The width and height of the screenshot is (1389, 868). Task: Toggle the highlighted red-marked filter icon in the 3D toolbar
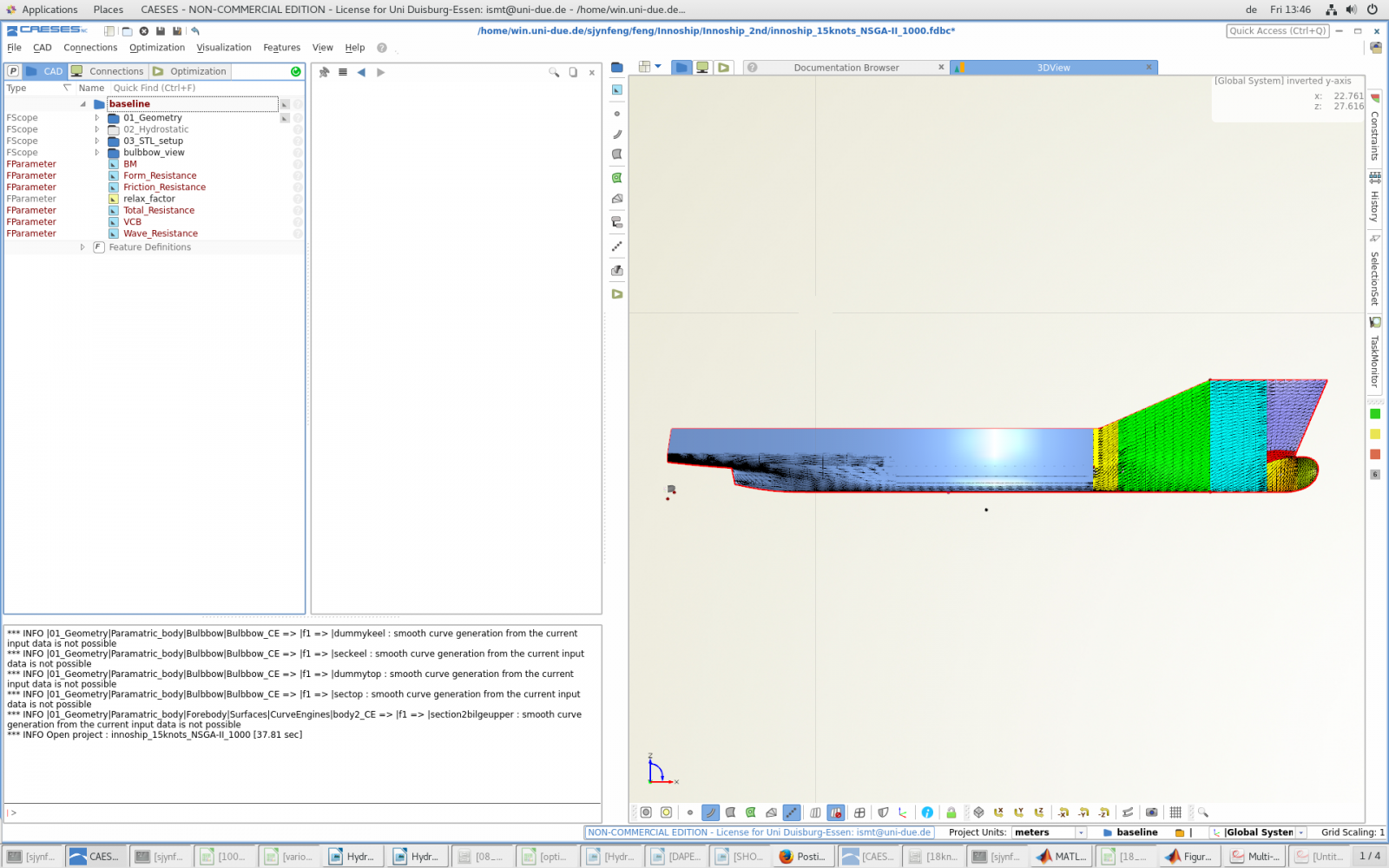click(x=836, y=812)
